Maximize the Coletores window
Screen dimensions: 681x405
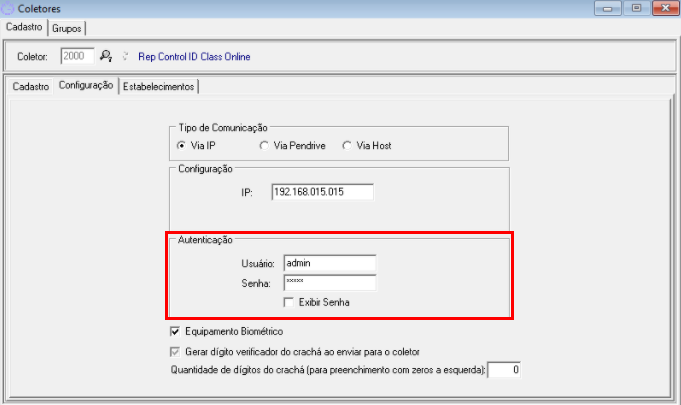636,9
